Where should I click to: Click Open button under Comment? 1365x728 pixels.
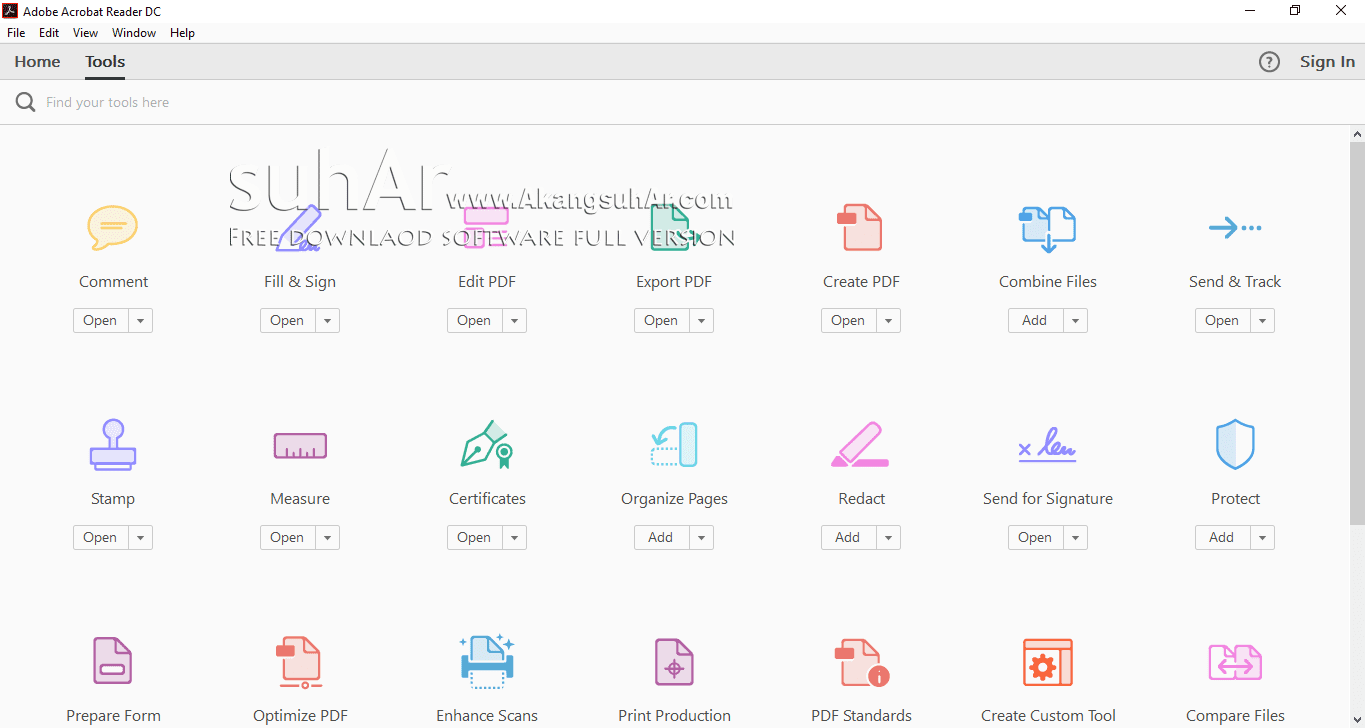pos(101,321)
